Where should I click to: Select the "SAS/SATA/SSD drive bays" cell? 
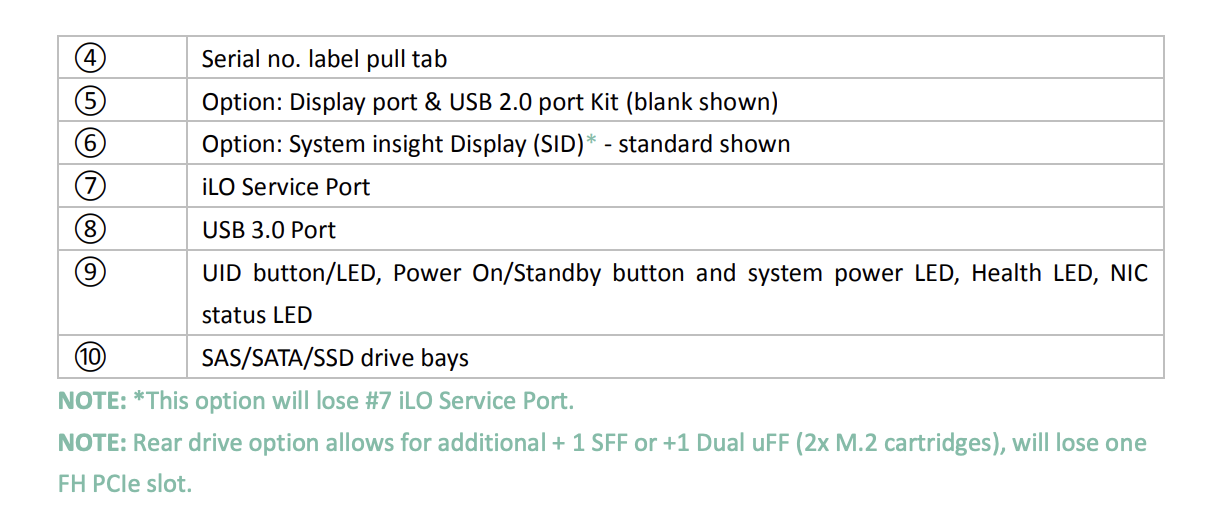click(335, 357)
